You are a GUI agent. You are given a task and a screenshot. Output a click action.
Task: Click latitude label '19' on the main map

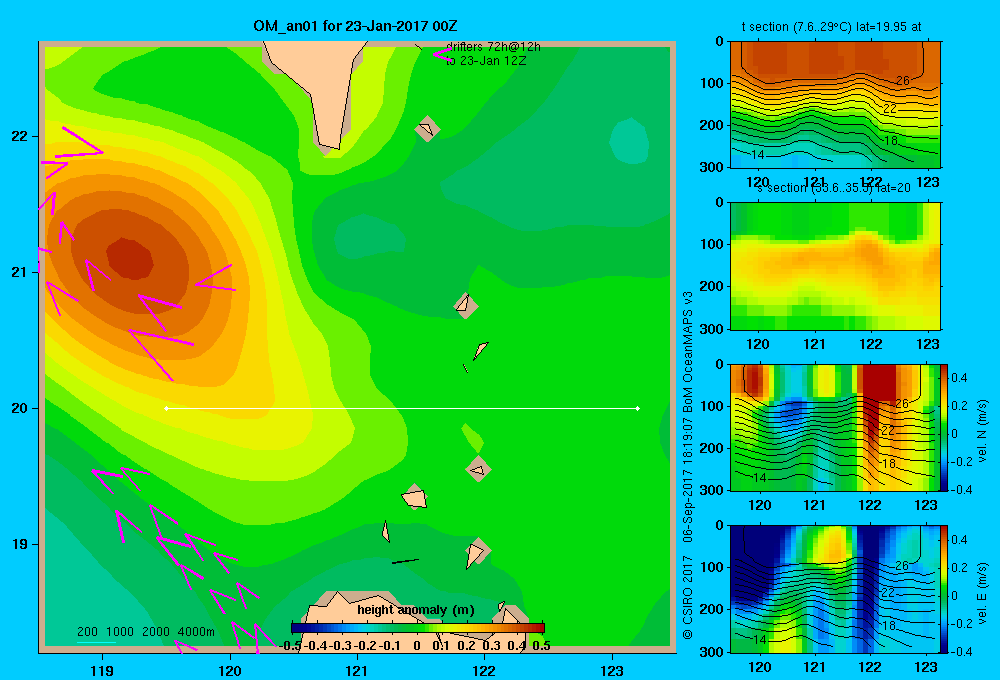tap(20, 544)
